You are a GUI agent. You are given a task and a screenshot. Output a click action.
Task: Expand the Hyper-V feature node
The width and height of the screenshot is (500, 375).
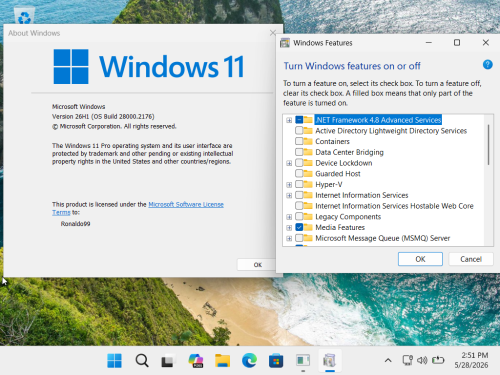(x=289, y=185)
